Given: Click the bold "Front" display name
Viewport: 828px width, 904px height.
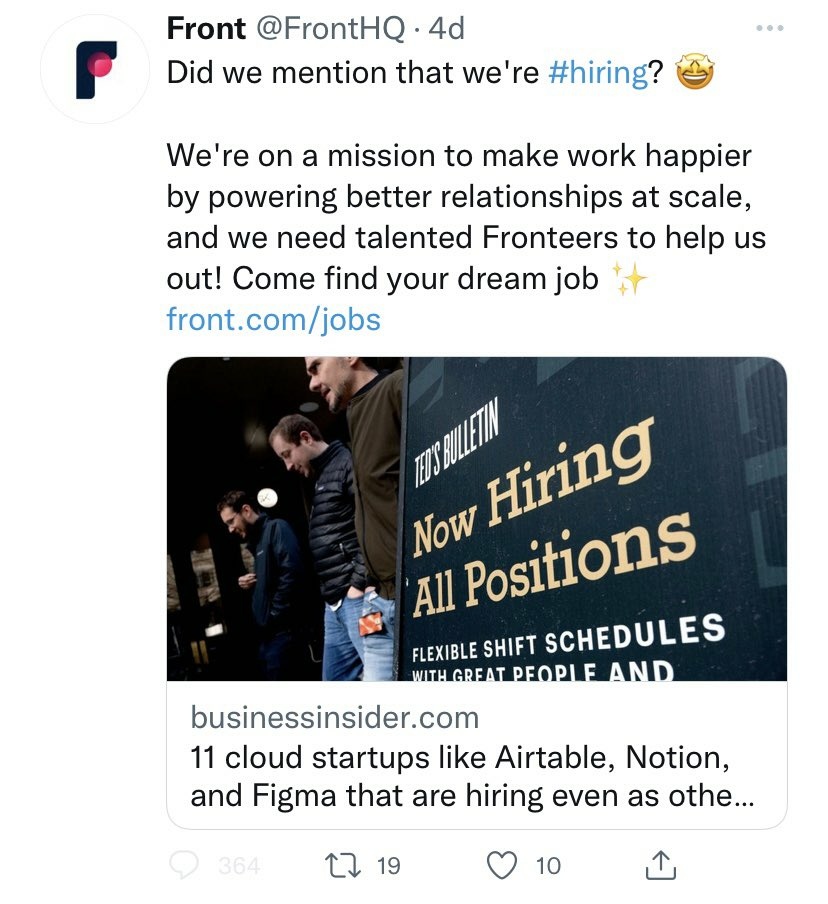Looking at the screenshot, I should tap(206, 29).
